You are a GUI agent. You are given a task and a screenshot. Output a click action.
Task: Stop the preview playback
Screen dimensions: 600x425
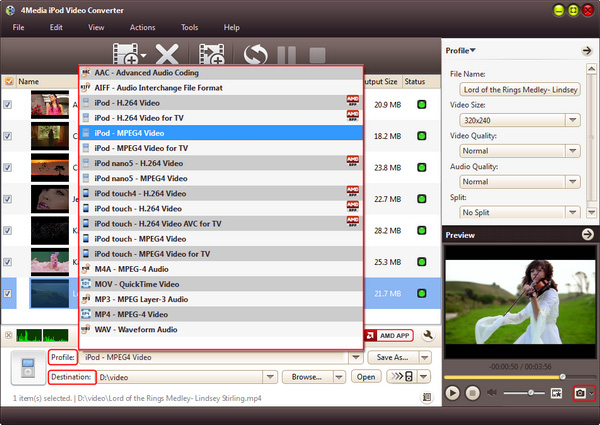click(472, 393)
